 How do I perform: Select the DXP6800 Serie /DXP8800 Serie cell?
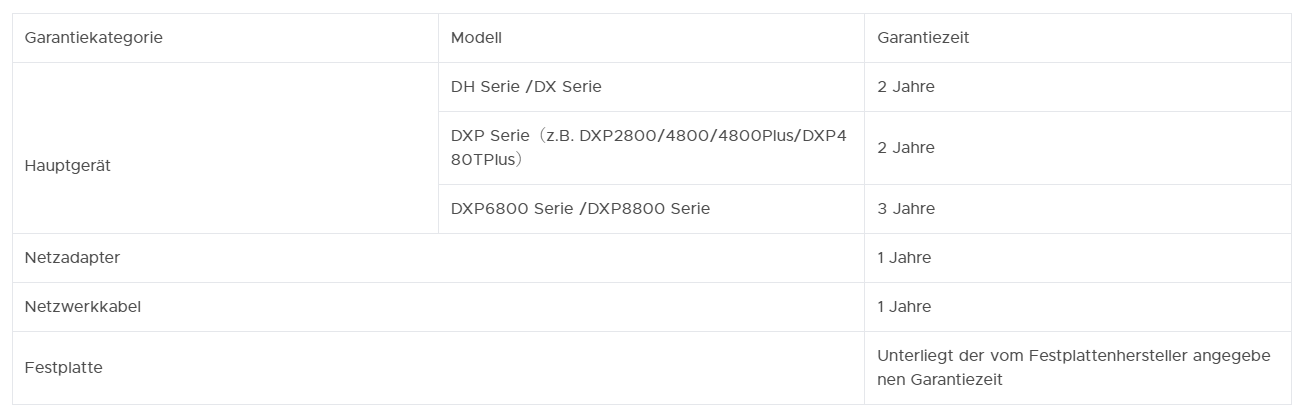pyautogui.click(x=651, y=209)
